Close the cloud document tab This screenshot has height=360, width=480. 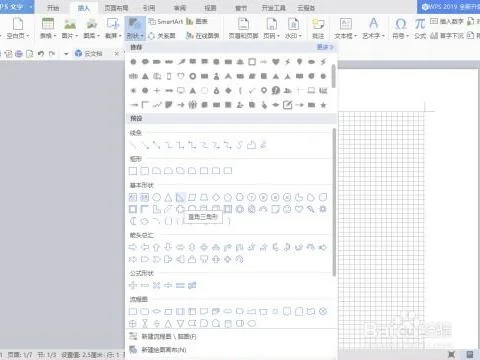pos(117,53)
